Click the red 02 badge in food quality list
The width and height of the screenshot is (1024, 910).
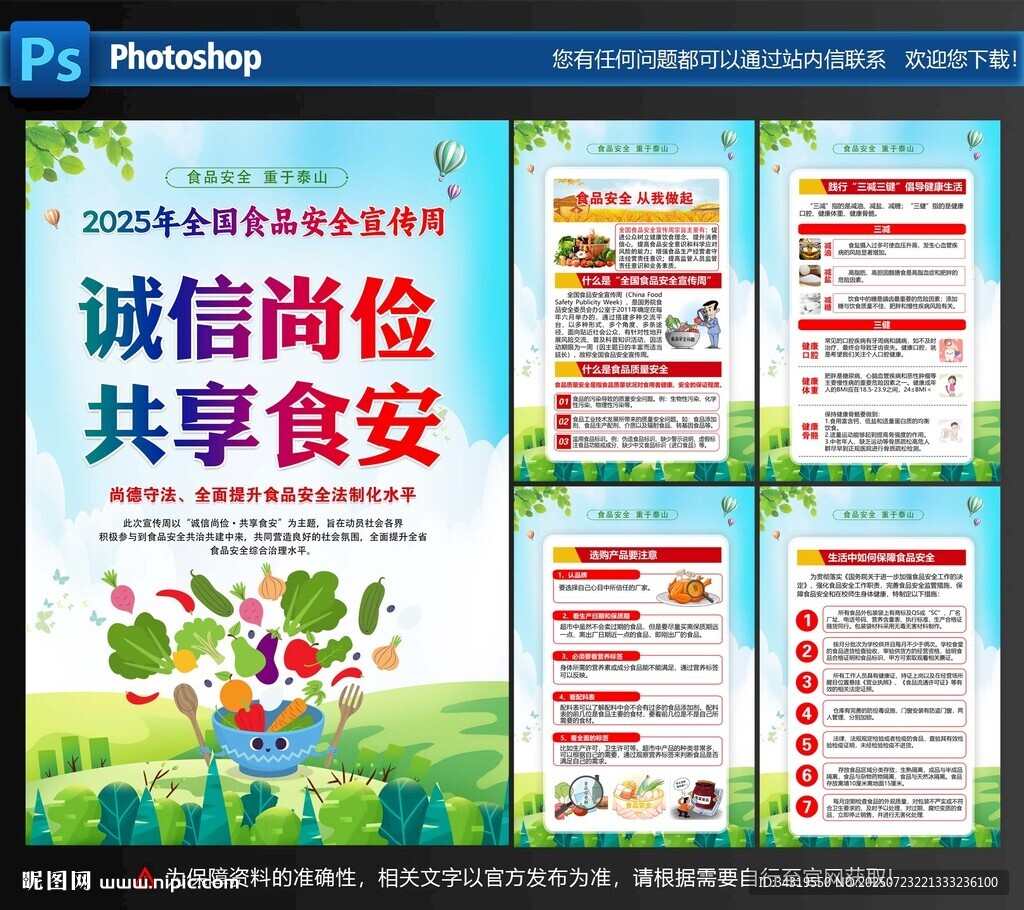click(x=563, y=422)
